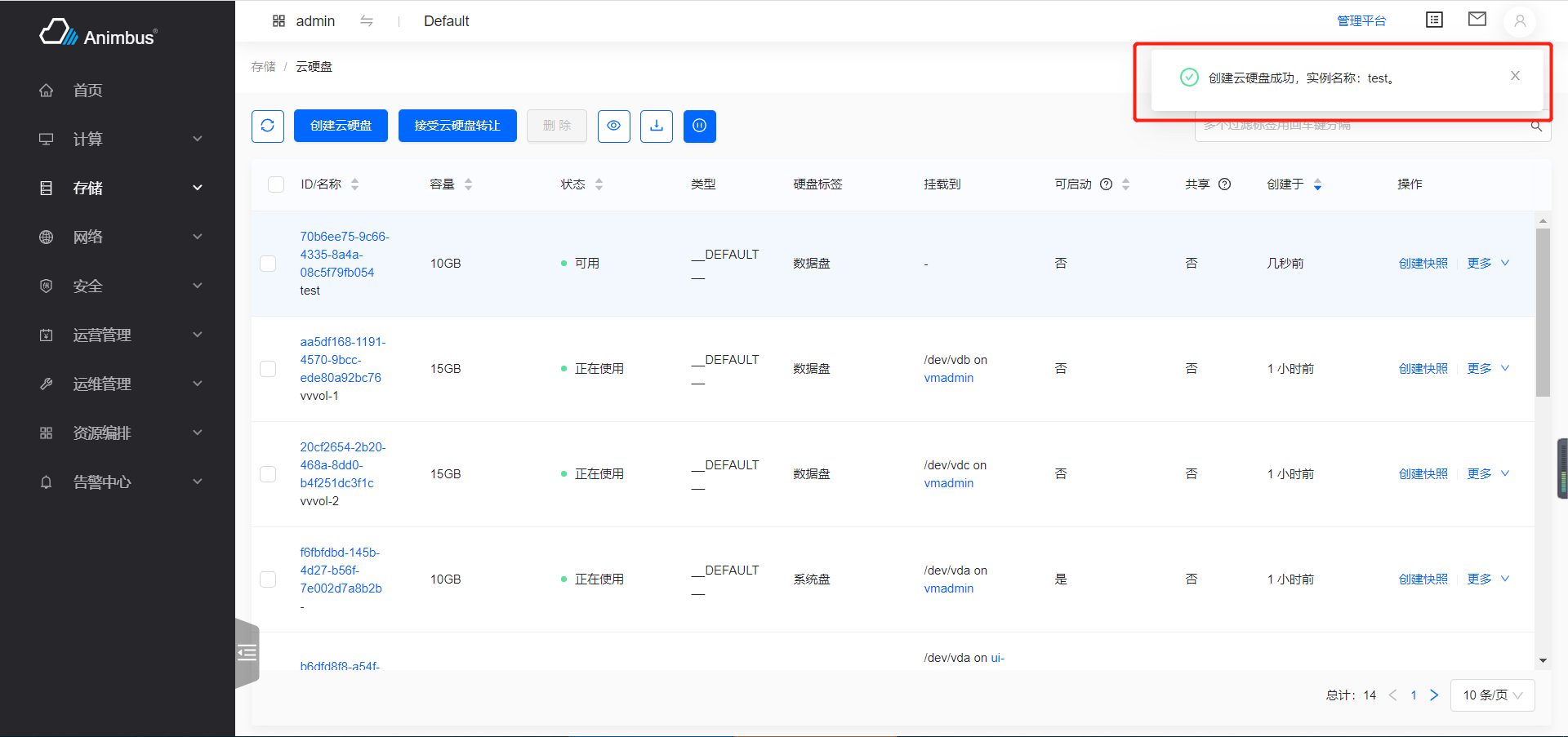Click the collapse sidebar handle icon
Viewport: 1568px width, 737px height.
(247, 653)
